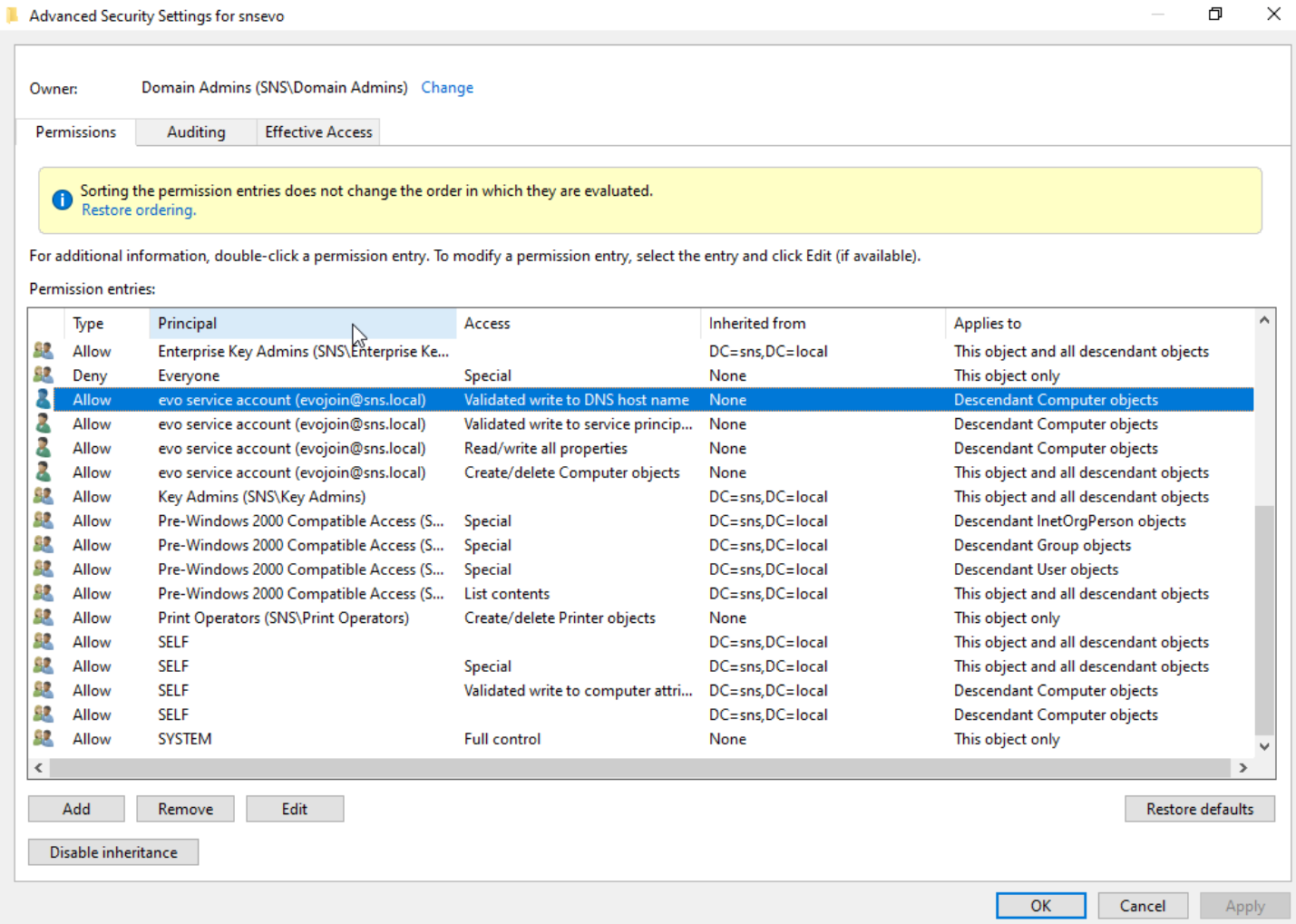Screen dimensions: 1296x924
Task: Click the horizontal scrollbar left arrow
Action: pyautogui.click(x=38, y=767)
